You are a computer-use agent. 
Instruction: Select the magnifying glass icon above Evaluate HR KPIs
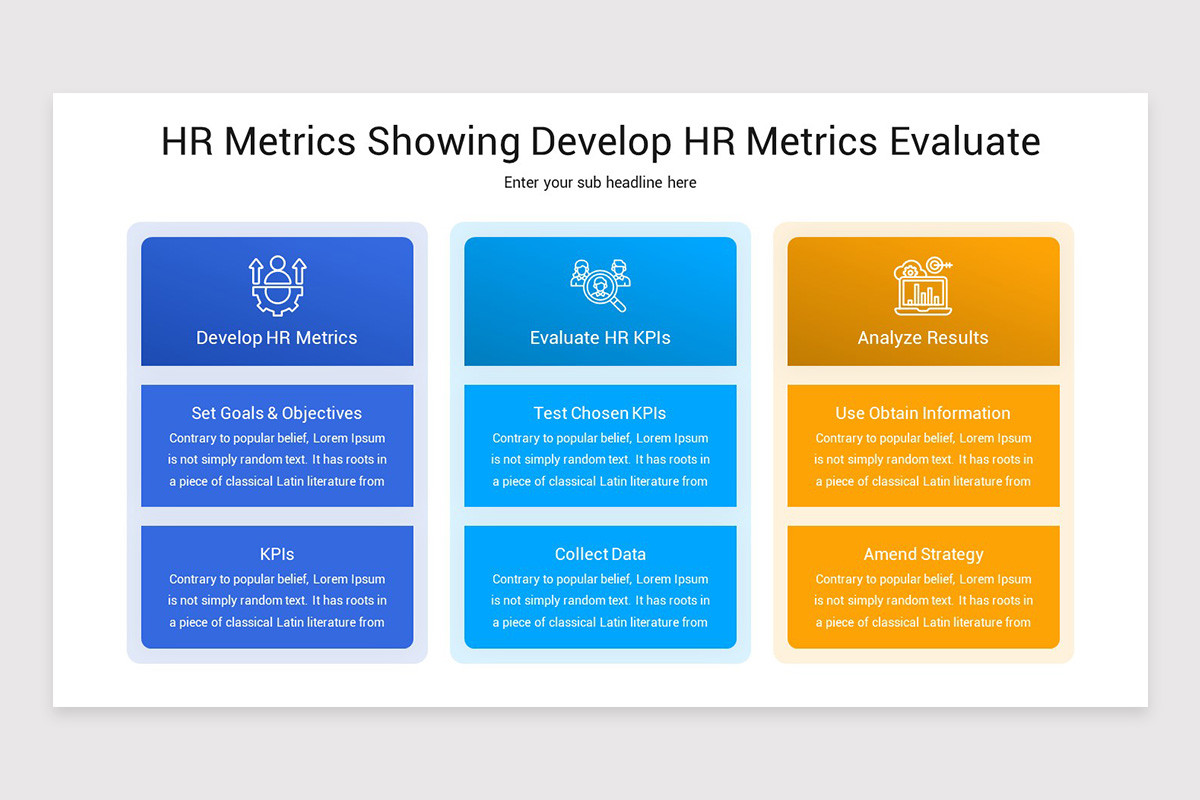(x=600, y=284)
